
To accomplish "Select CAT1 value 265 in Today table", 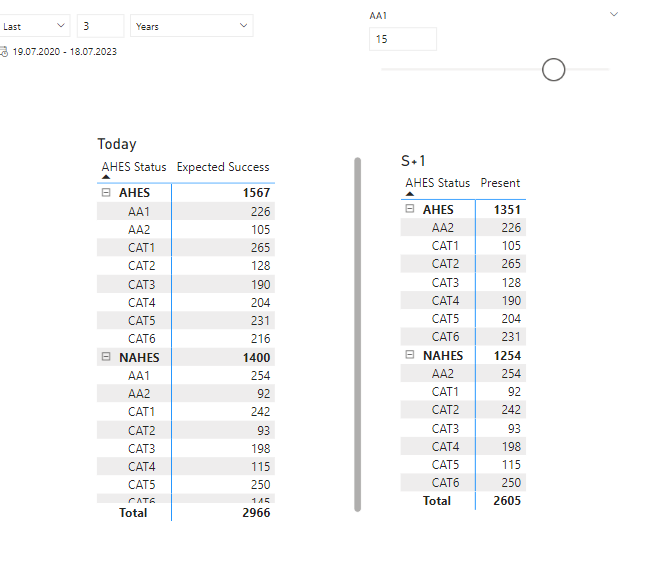I will [x=260, y=248].
